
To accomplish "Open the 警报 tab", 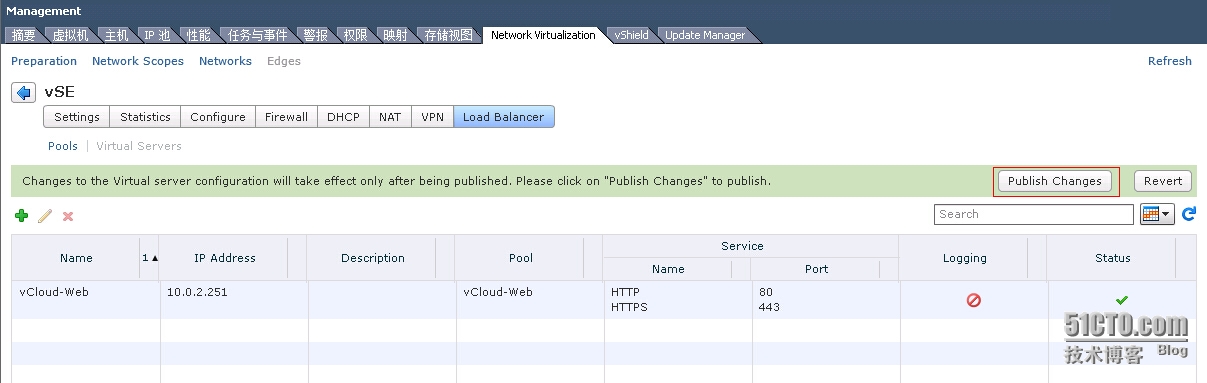I will coord(315,35).
